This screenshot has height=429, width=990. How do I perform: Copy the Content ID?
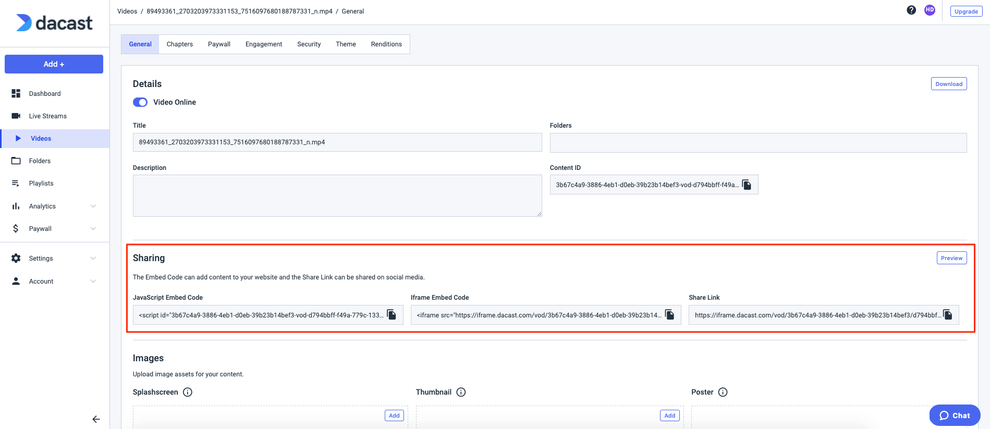click(747, 185)
